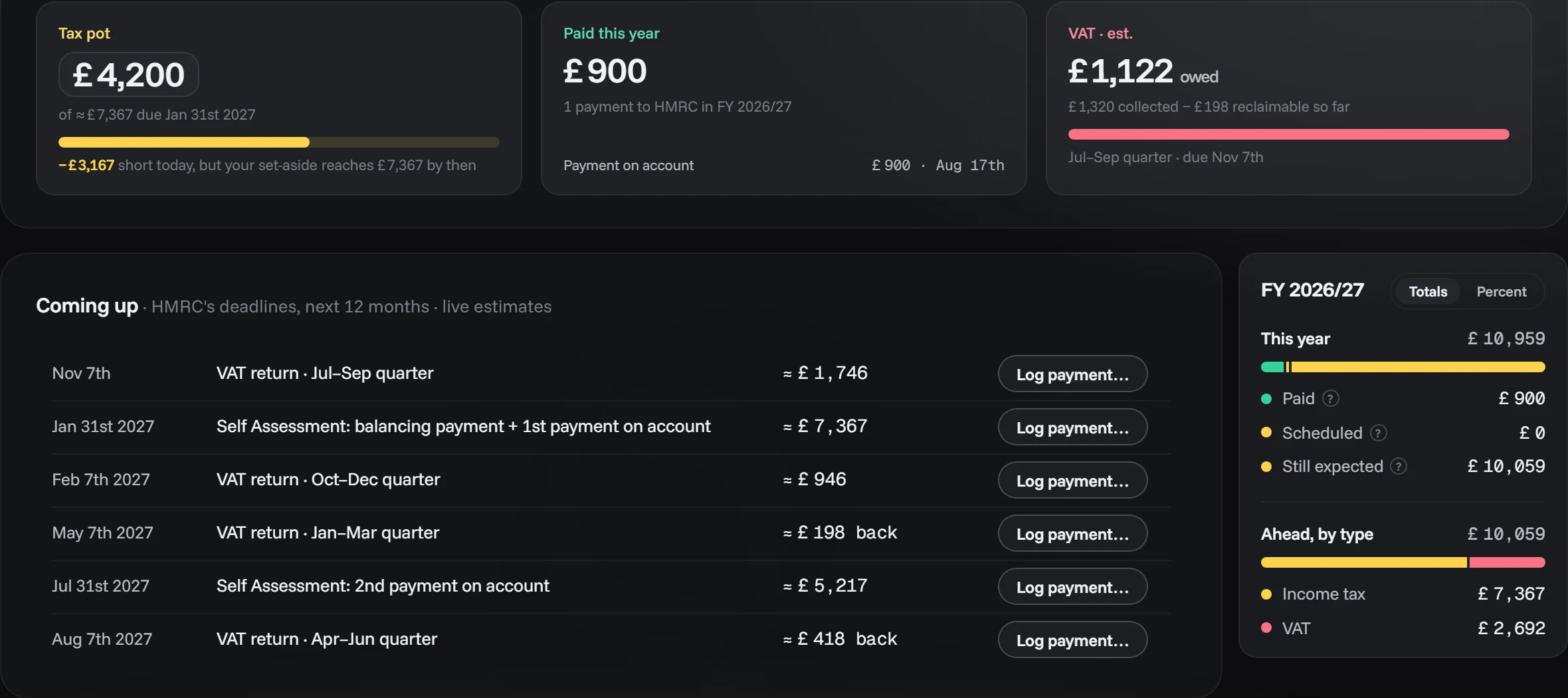Click the Ahead by type split bar
This screenshot has width=1568, height=698.
pyautogui.click(x=1403, y=562)
